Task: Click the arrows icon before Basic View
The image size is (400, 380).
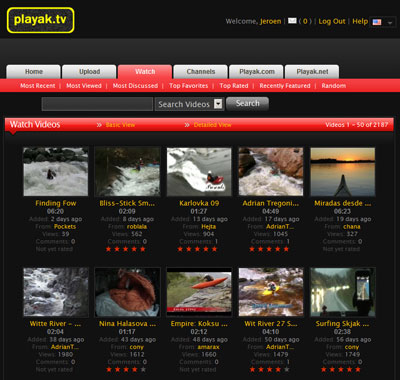Action: pyautogui.click(x=99, y=125)
